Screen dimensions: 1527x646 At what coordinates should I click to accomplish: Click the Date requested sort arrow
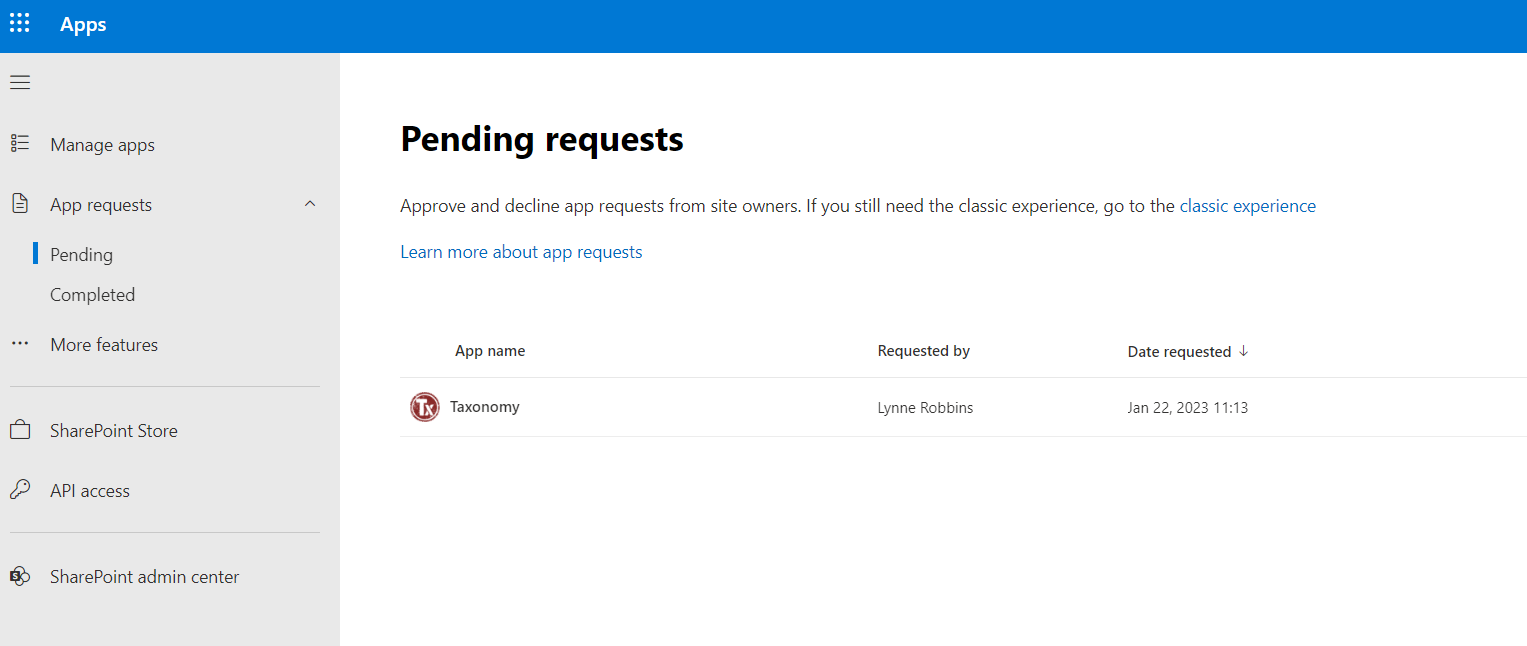[x=1244, y=351]
